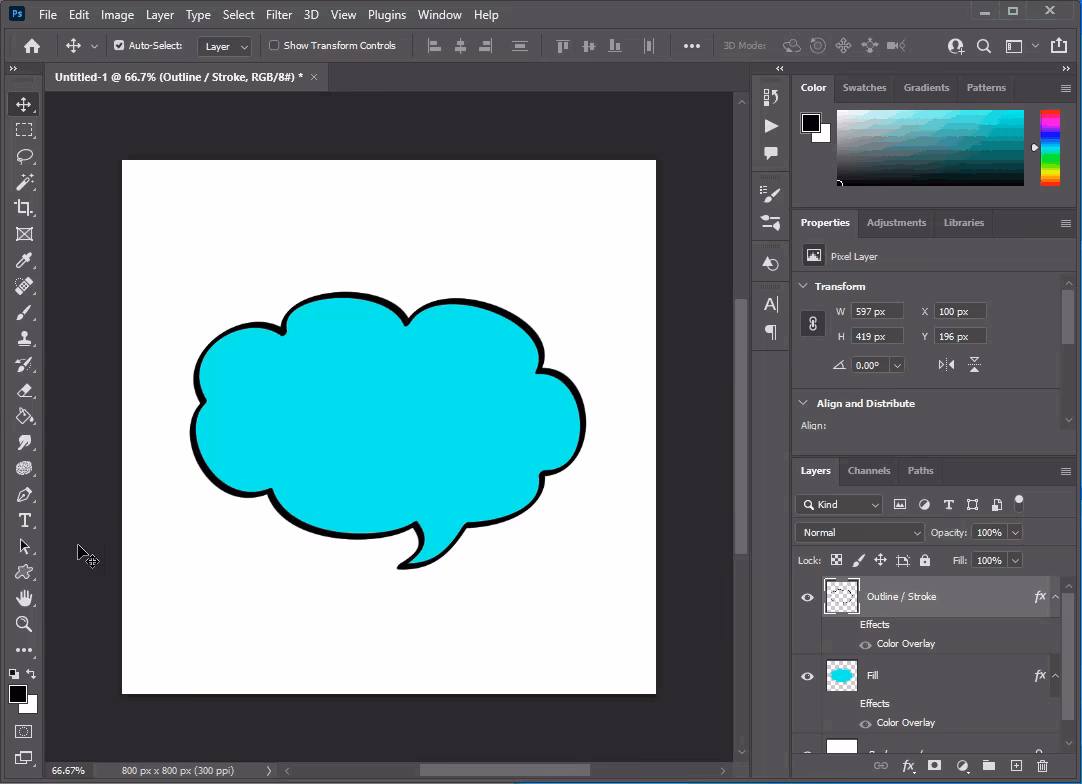
Task: Pick the Eyedropper tool
Action: click(x=24, y=261)
